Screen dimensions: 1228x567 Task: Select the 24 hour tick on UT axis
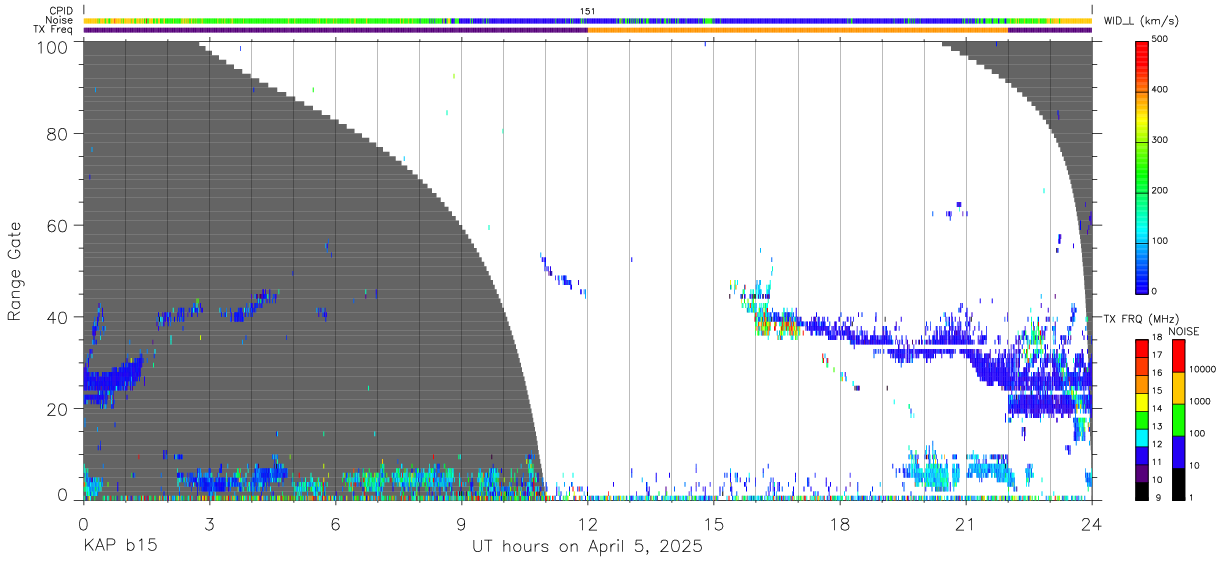tap(1092, 523)
